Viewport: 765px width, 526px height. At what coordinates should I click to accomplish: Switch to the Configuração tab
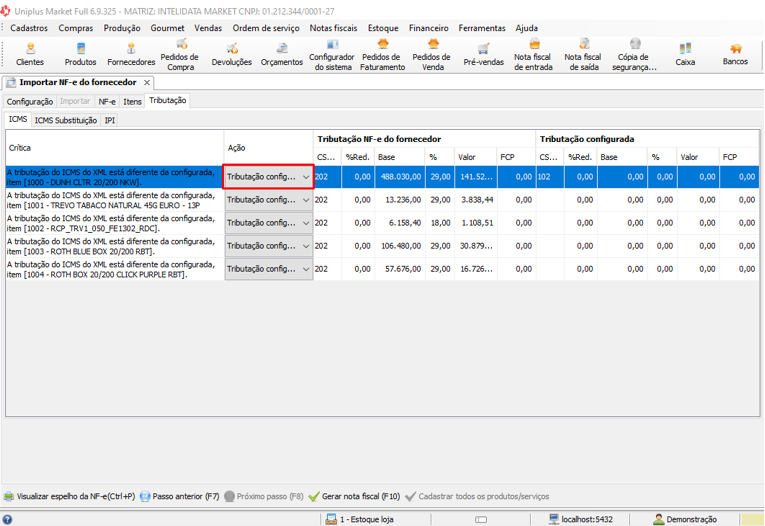click(30, 101)
